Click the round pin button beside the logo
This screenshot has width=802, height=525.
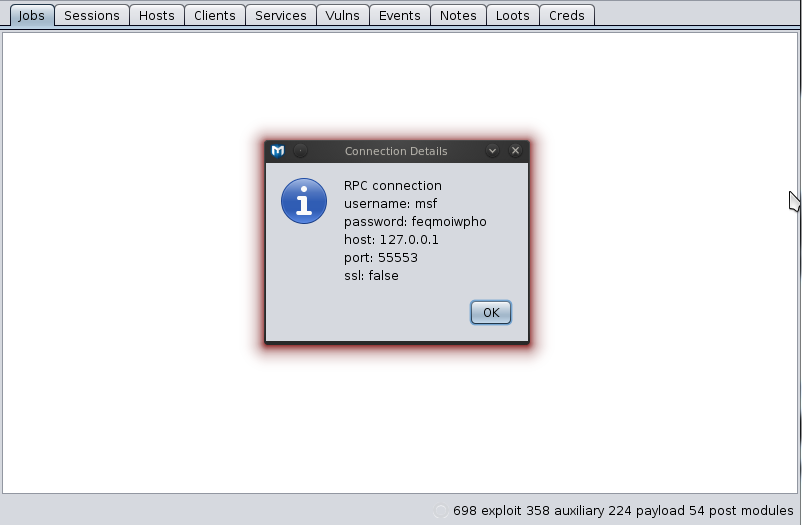(x=300, y=151)
